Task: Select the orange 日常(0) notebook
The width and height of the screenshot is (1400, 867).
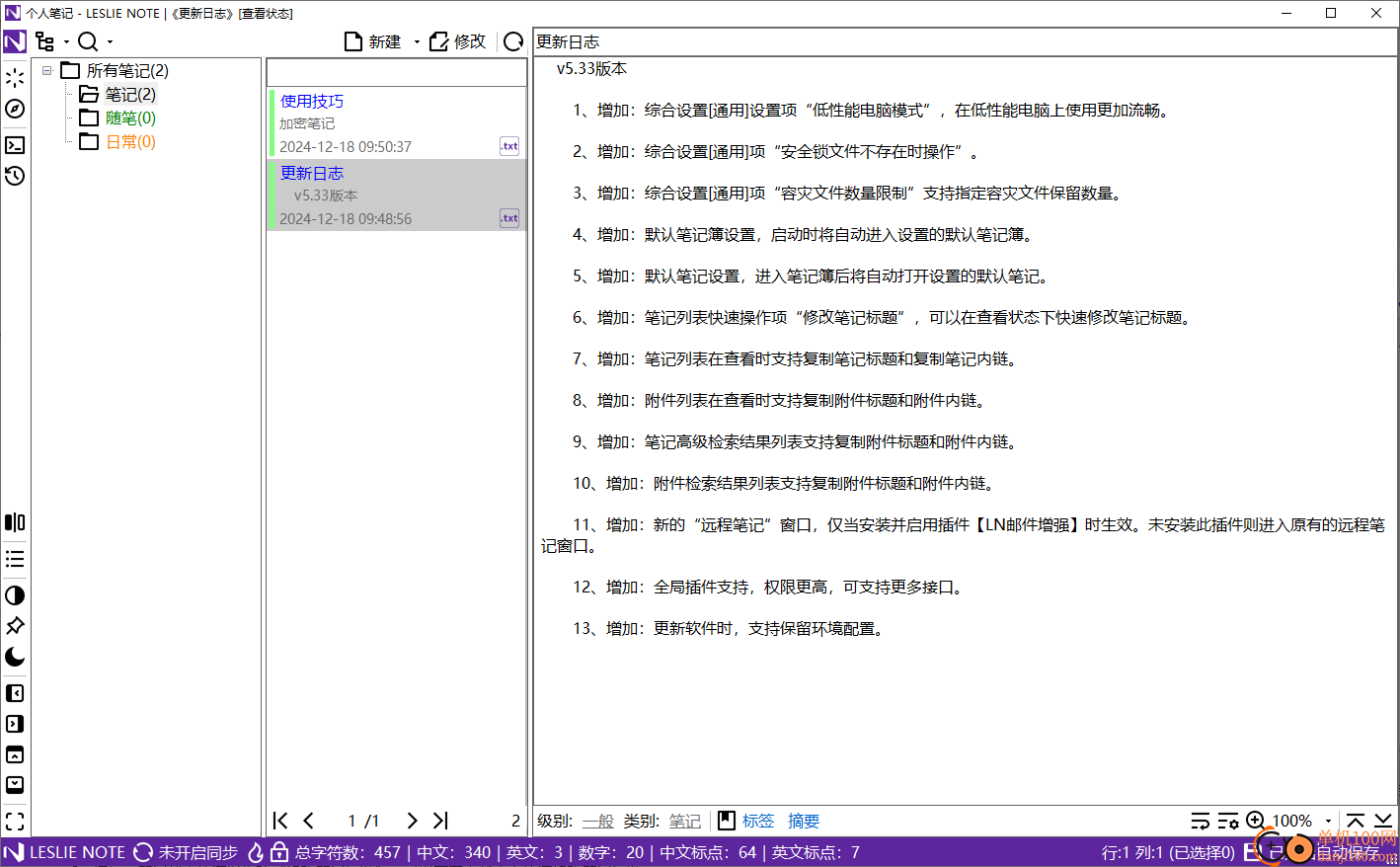Action: coord(130,142)
